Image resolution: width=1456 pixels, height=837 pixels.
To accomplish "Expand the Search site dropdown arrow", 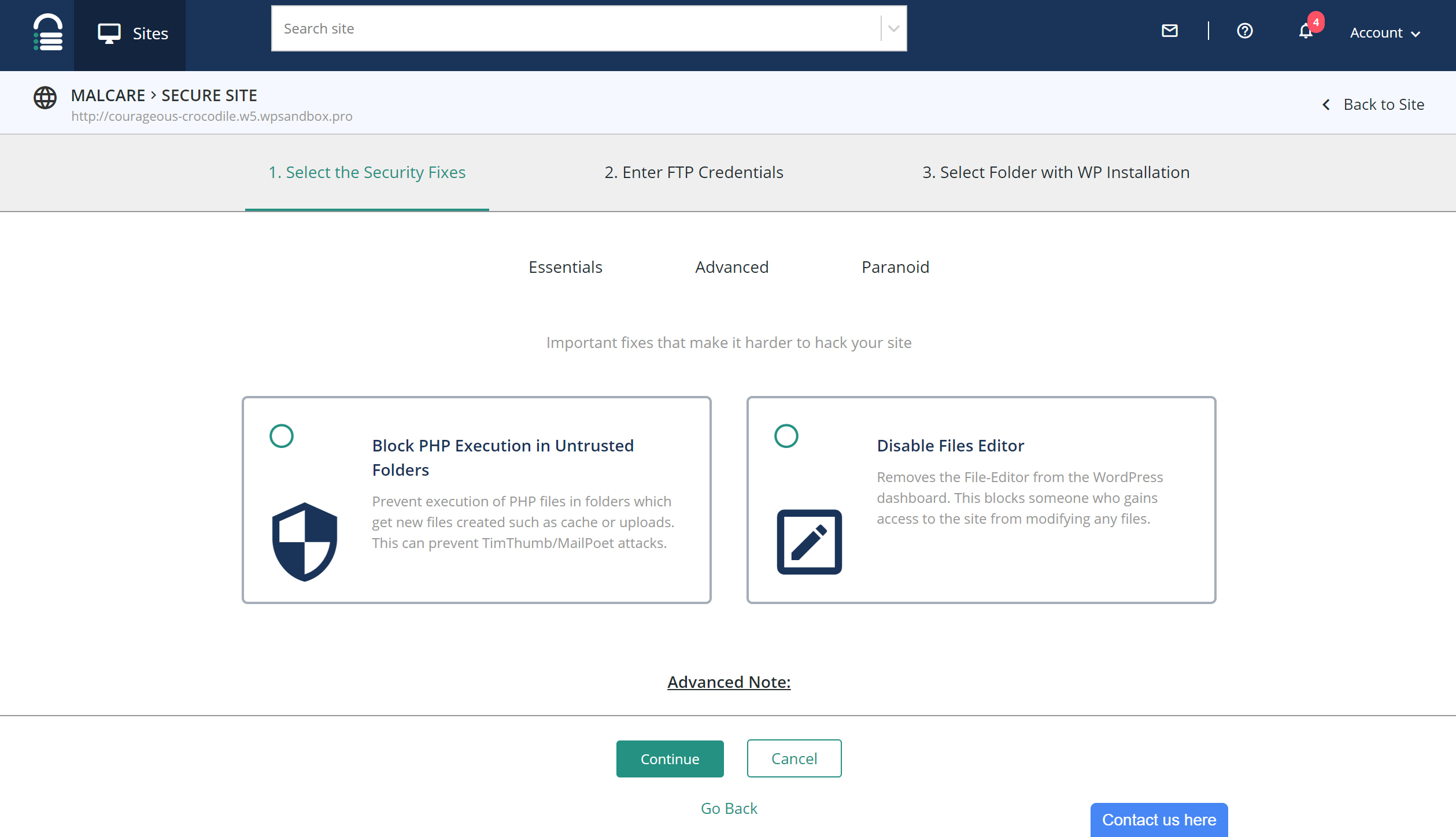I will tap(893, 29).
